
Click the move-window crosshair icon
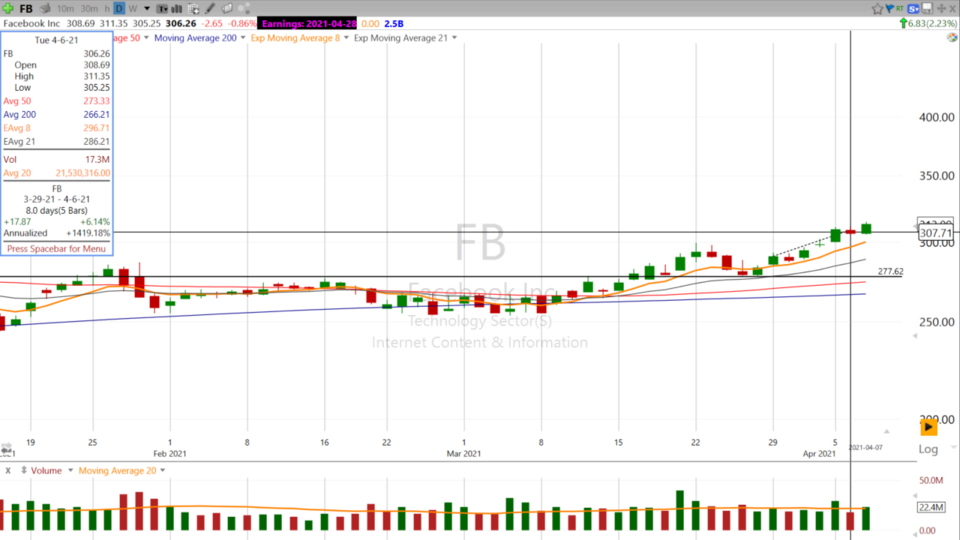[941, 9]
